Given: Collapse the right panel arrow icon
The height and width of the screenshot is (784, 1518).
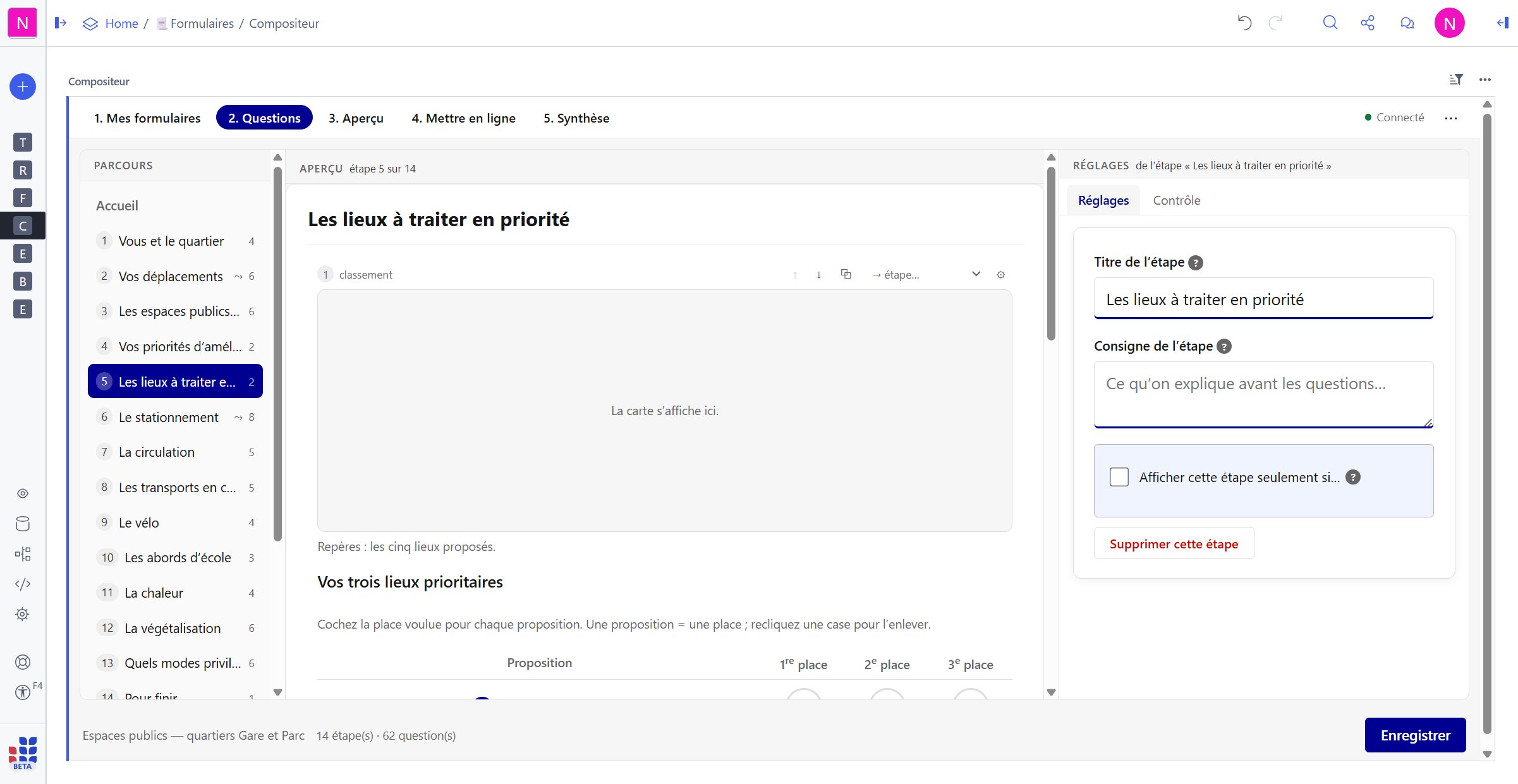Looking at the screenshot, I should click(1503, 23).
